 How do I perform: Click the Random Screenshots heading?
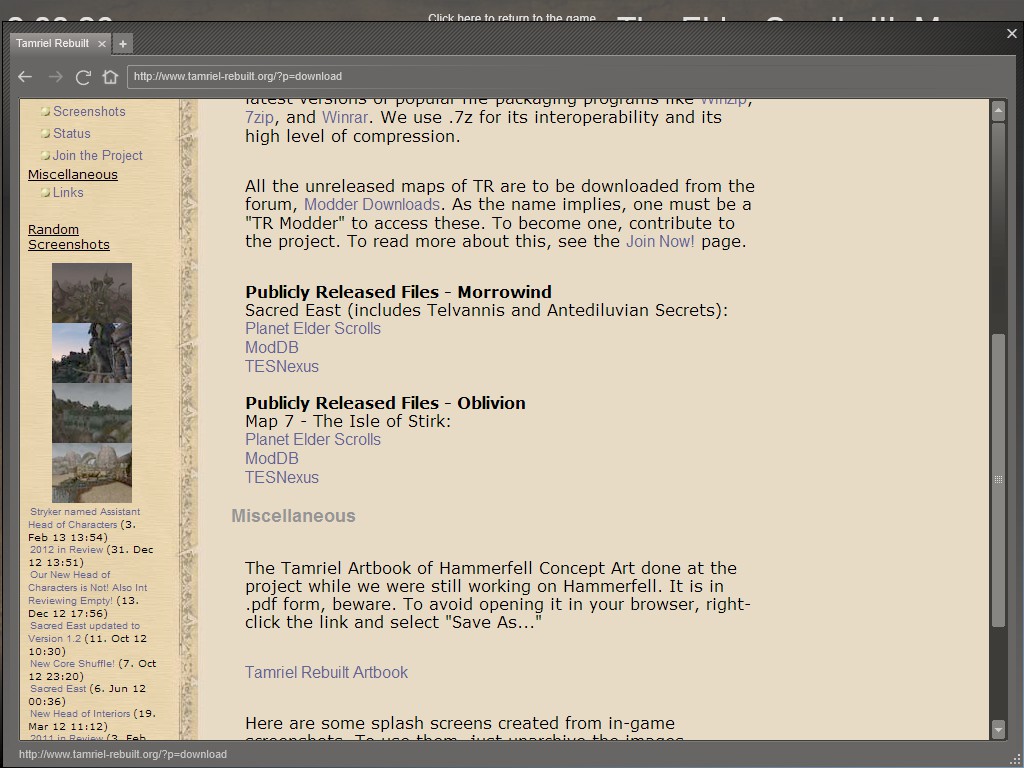(x=69, y=237)
